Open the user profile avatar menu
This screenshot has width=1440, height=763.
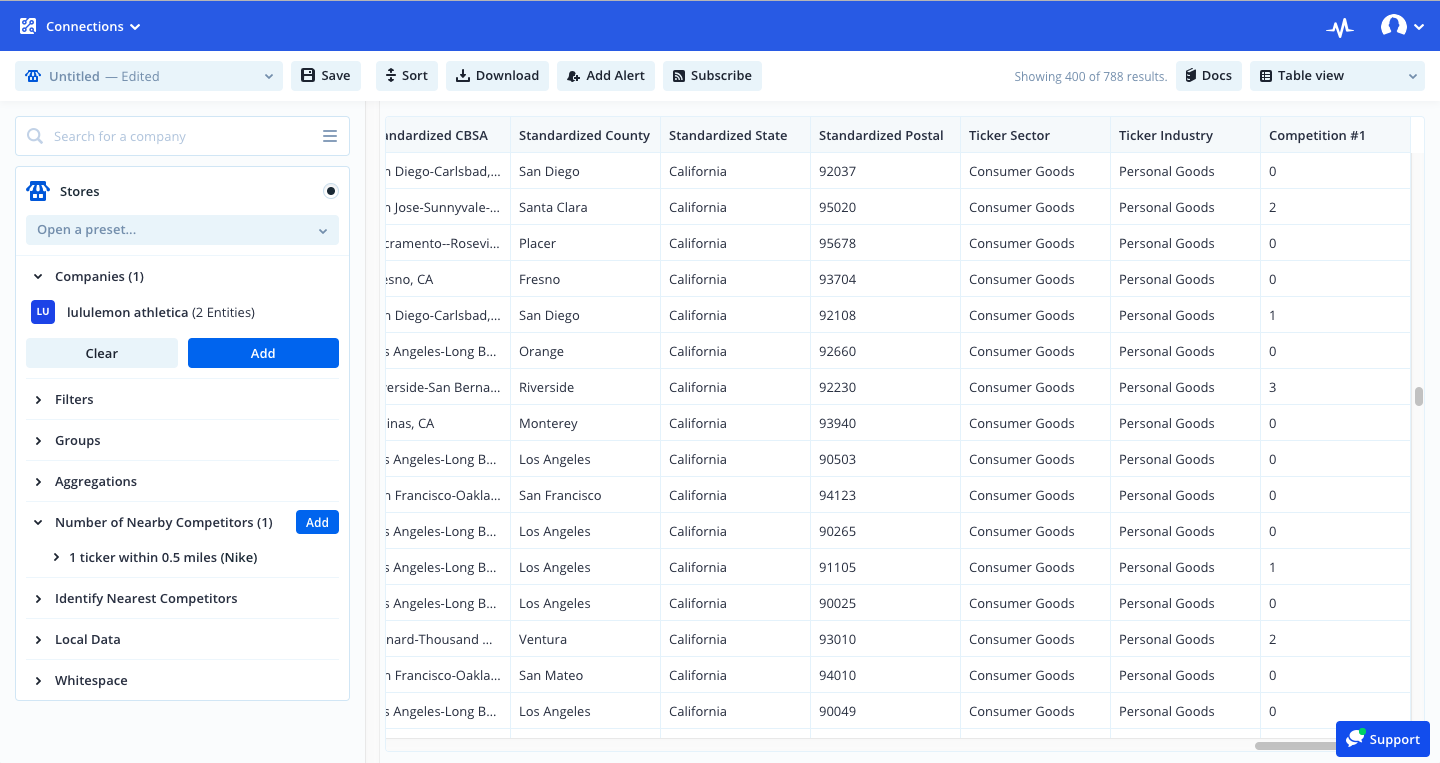coord(1402,27)
